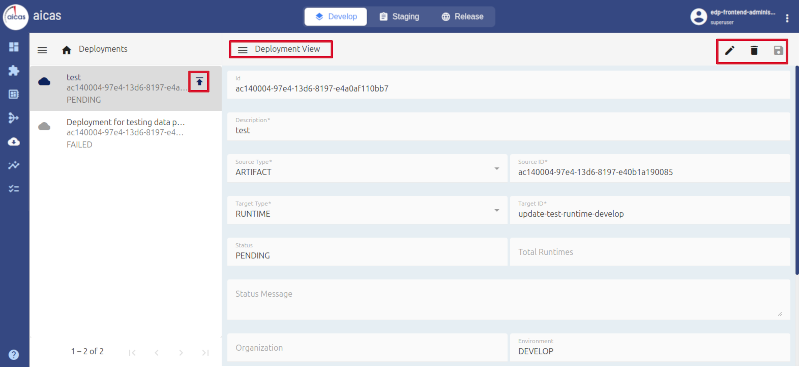The height and width of the screenshot is (367, 799).
Task: Switch to the Staging tab
Action: tap(400, 16)
